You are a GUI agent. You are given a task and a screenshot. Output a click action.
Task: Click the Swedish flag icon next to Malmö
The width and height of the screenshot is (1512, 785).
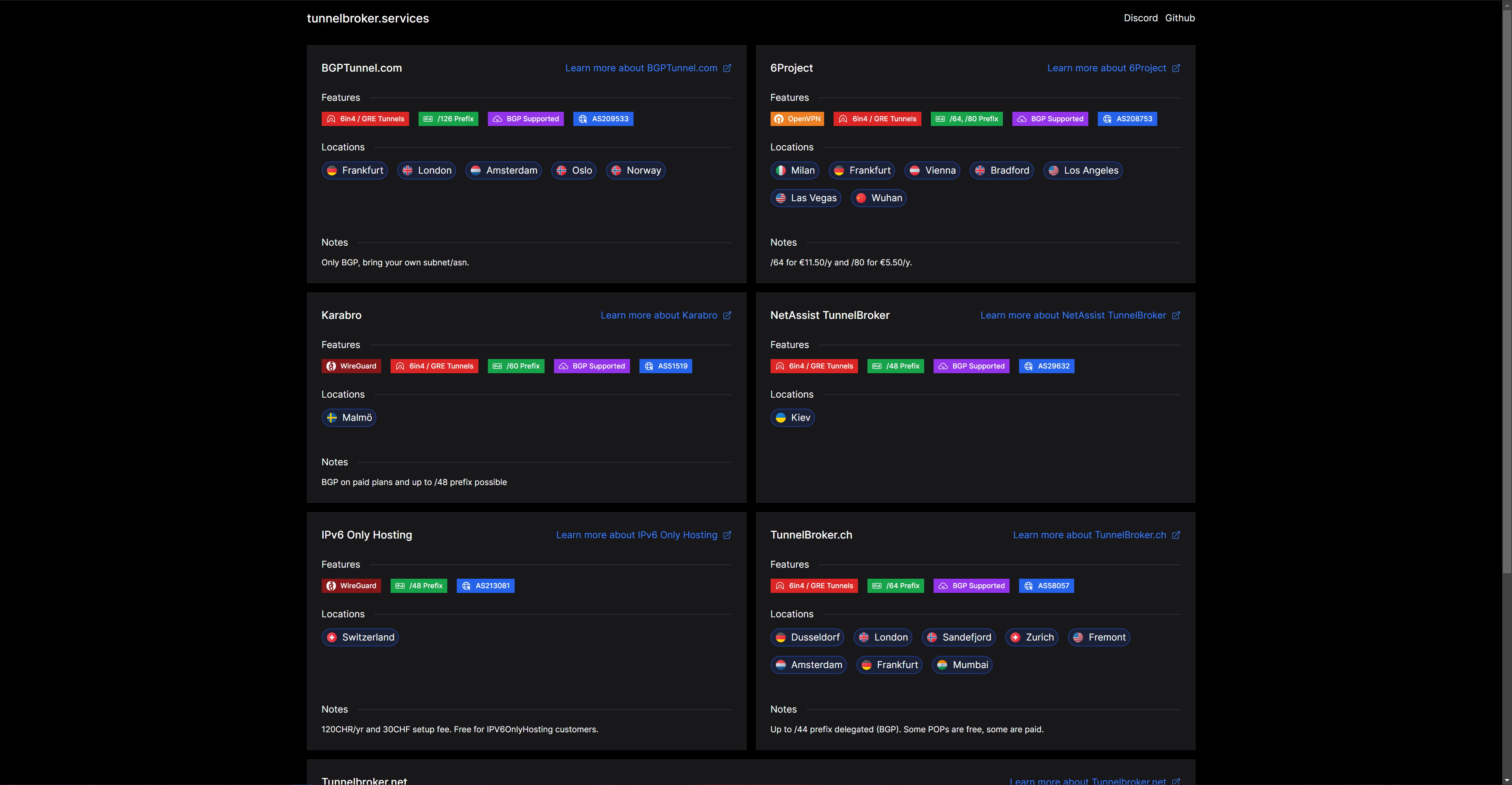(x=332, y=418)
